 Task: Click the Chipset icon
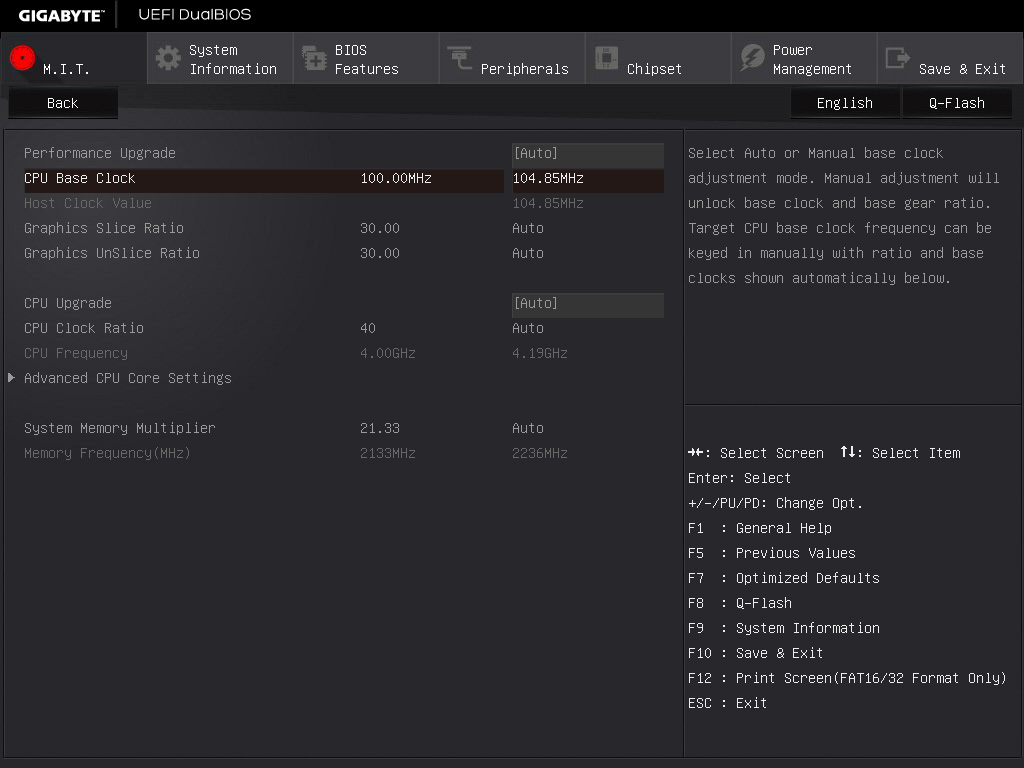pyautogui.click(x=606, y=58)
